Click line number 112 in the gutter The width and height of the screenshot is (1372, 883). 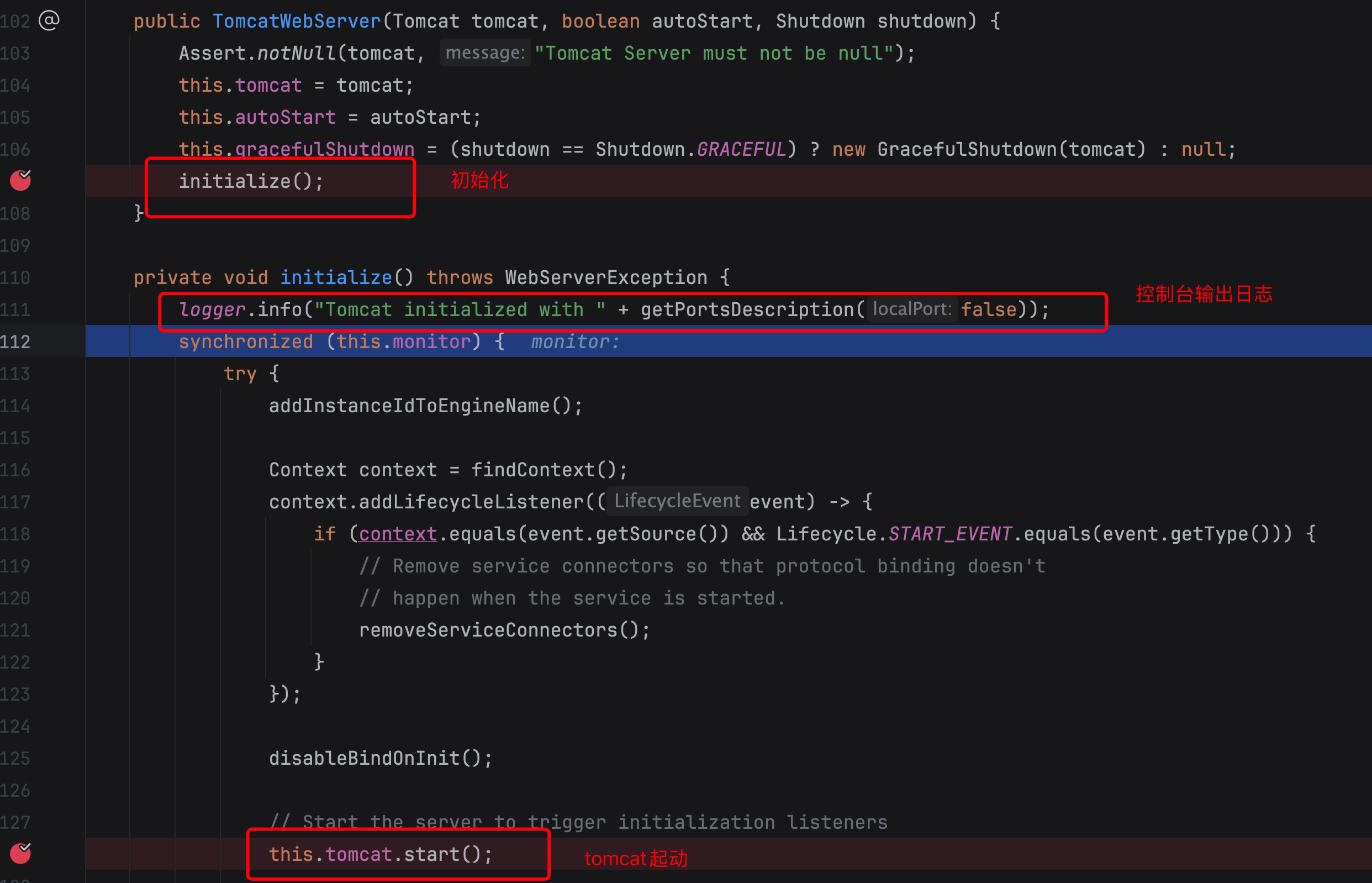click(15, 341)
